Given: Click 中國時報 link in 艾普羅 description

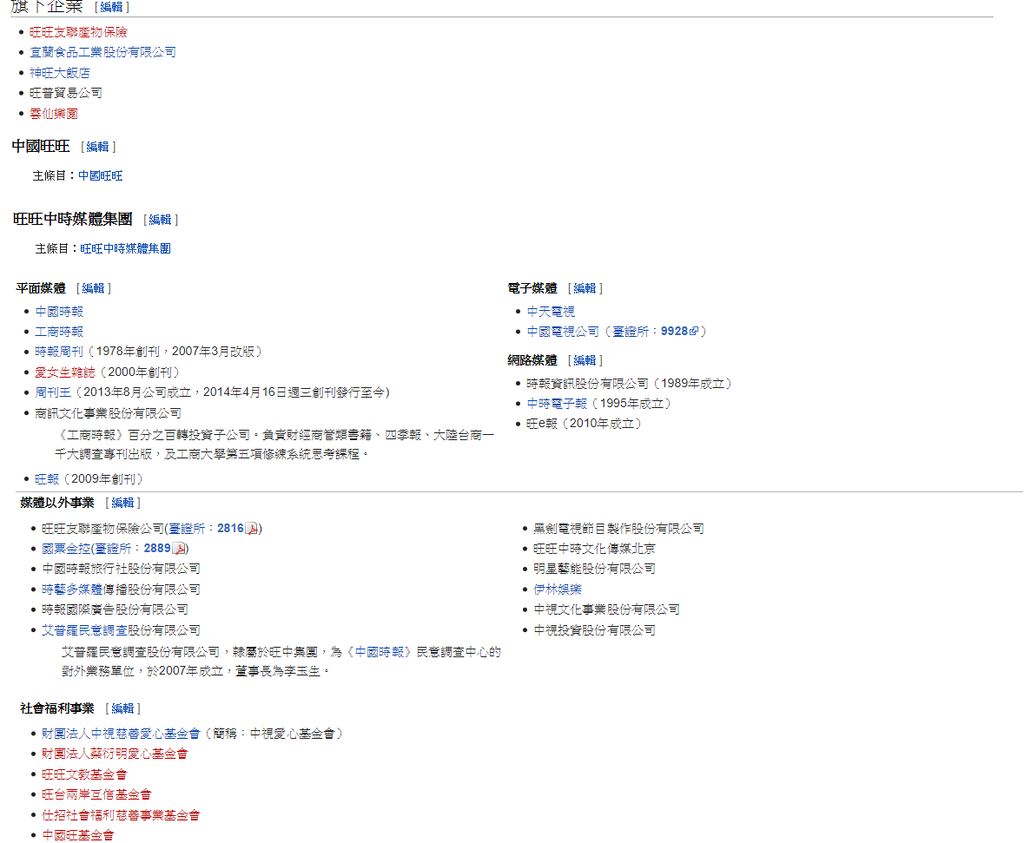Looking at the screenshot, I should [379, 652].
